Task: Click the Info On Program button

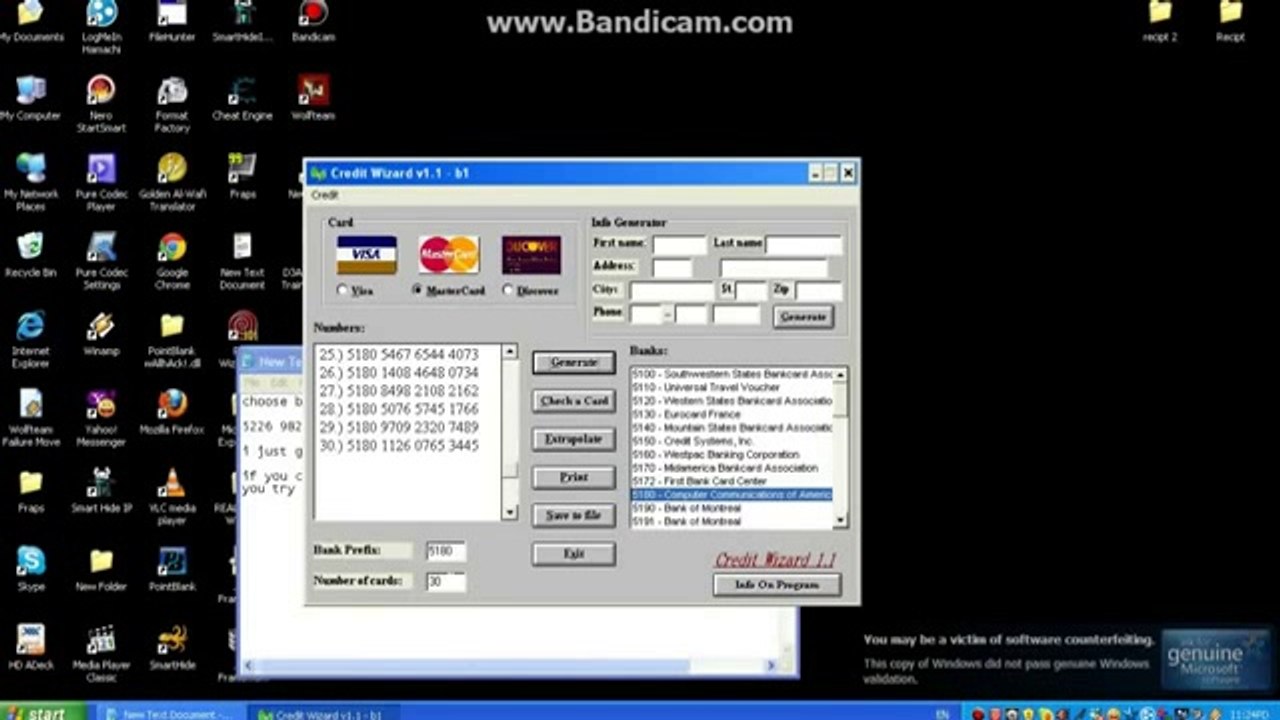Action: (777, 585)
